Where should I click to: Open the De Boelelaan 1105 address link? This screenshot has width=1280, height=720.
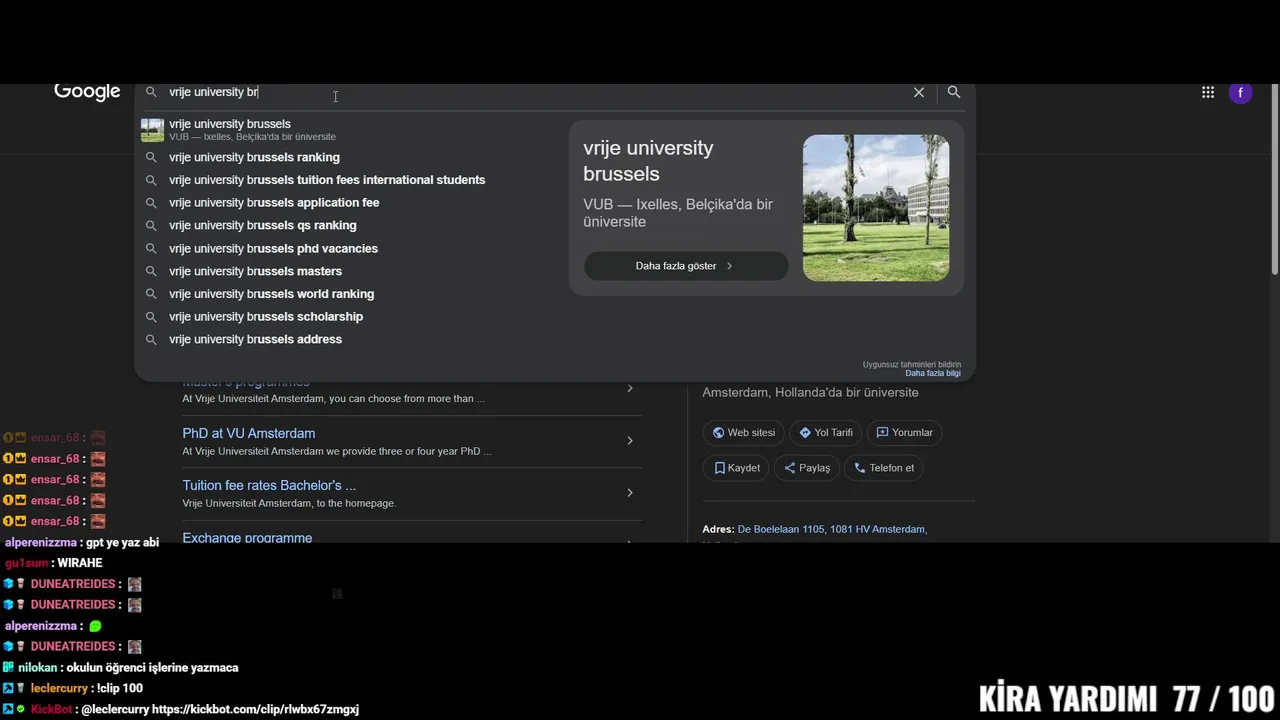(832, 530)
